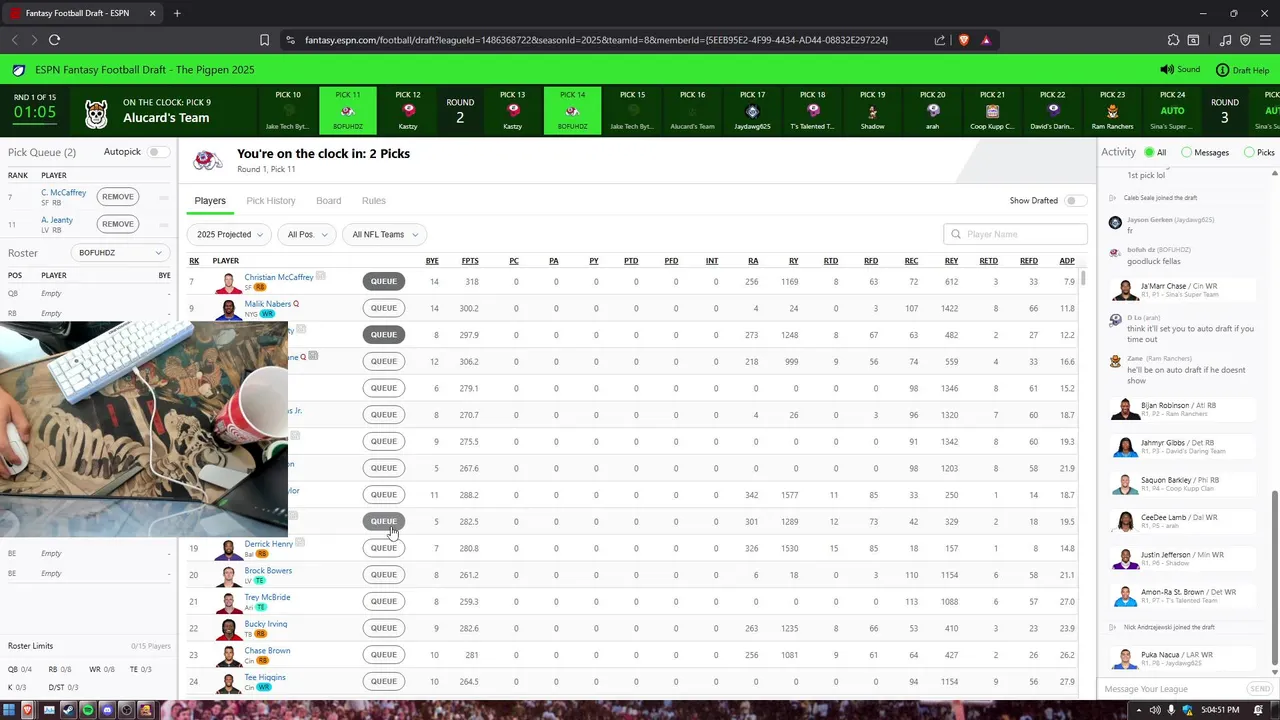The width and height of the screenshot is (1280, 720).
Task: Switch to the Pick History tab
Action: pos(271,201)
